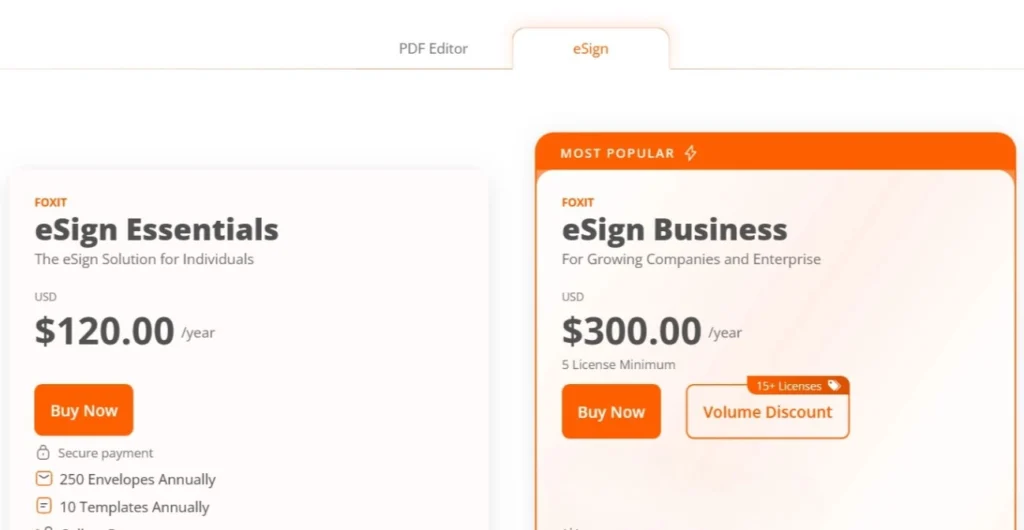Click the Secure payment label
1024x530 pixels.
(x=106, y=453)
